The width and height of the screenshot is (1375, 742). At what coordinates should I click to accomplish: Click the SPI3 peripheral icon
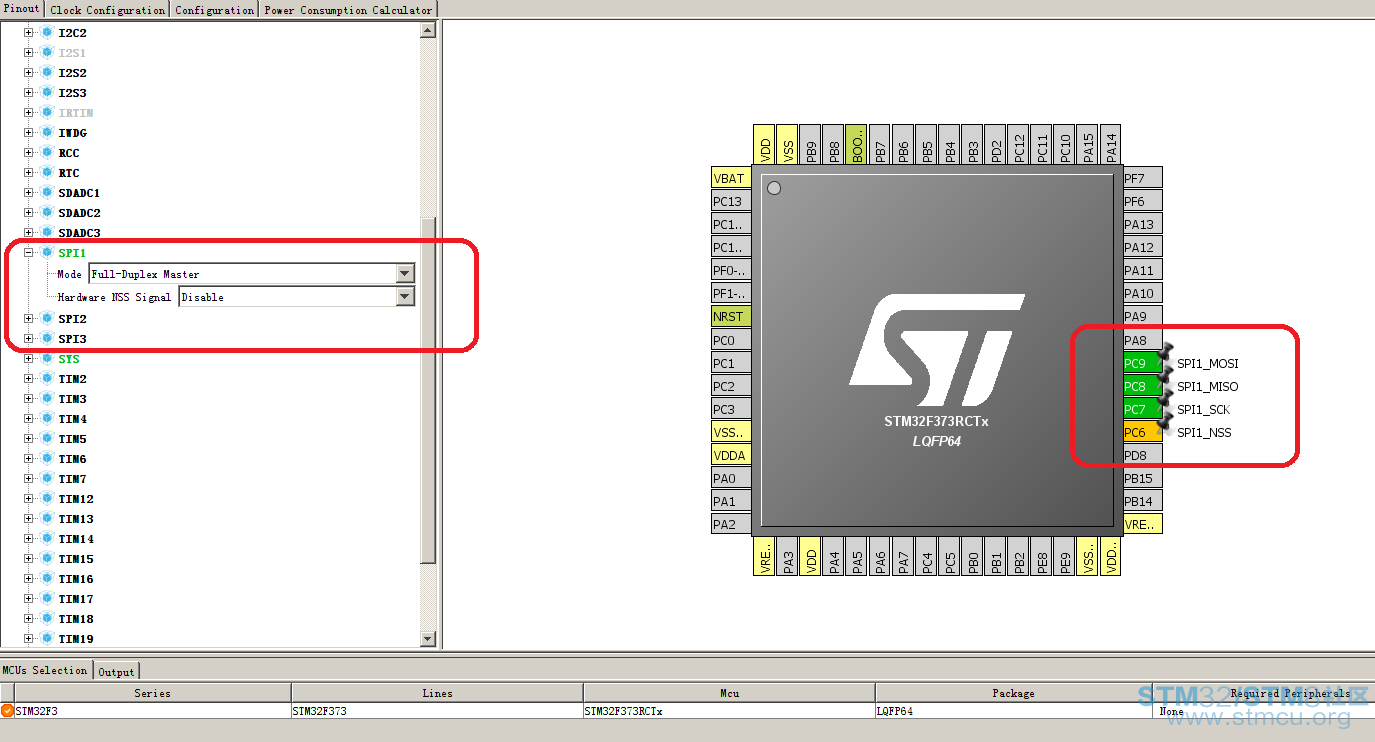46,339
